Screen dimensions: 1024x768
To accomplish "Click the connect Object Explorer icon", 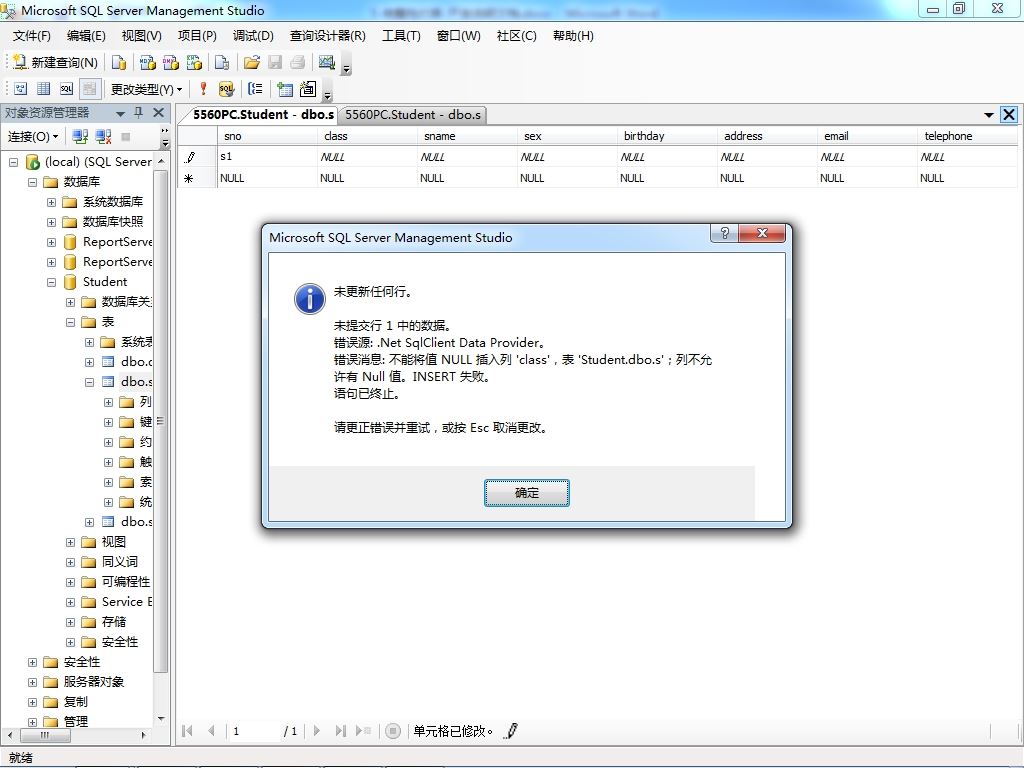I will tap(80, 136).
